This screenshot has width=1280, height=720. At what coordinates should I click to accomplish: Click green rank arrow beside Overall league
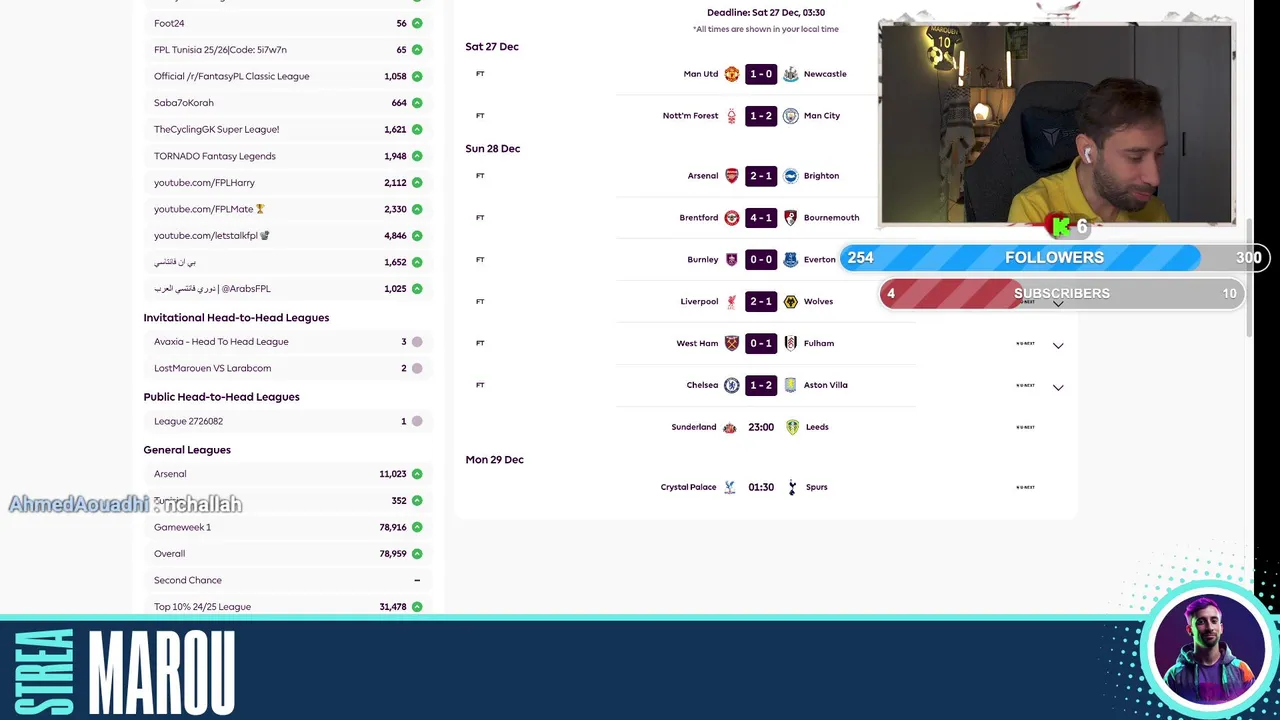(x=417, y=554)
